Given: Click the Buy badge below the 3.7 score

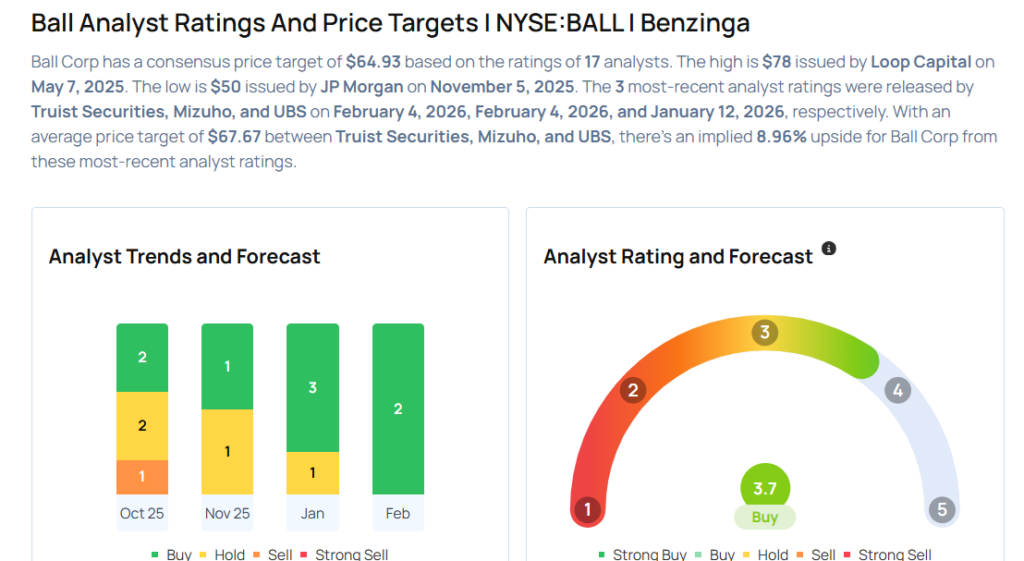Looking at the screenshot, I should click(x=765, y=517).
